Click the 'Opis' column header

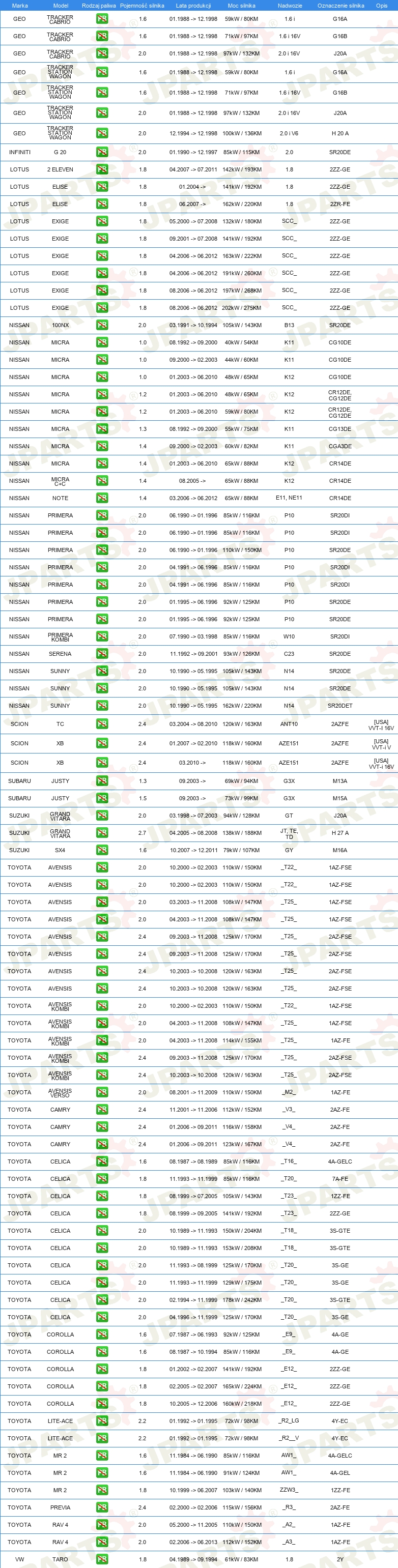(382, 6)
